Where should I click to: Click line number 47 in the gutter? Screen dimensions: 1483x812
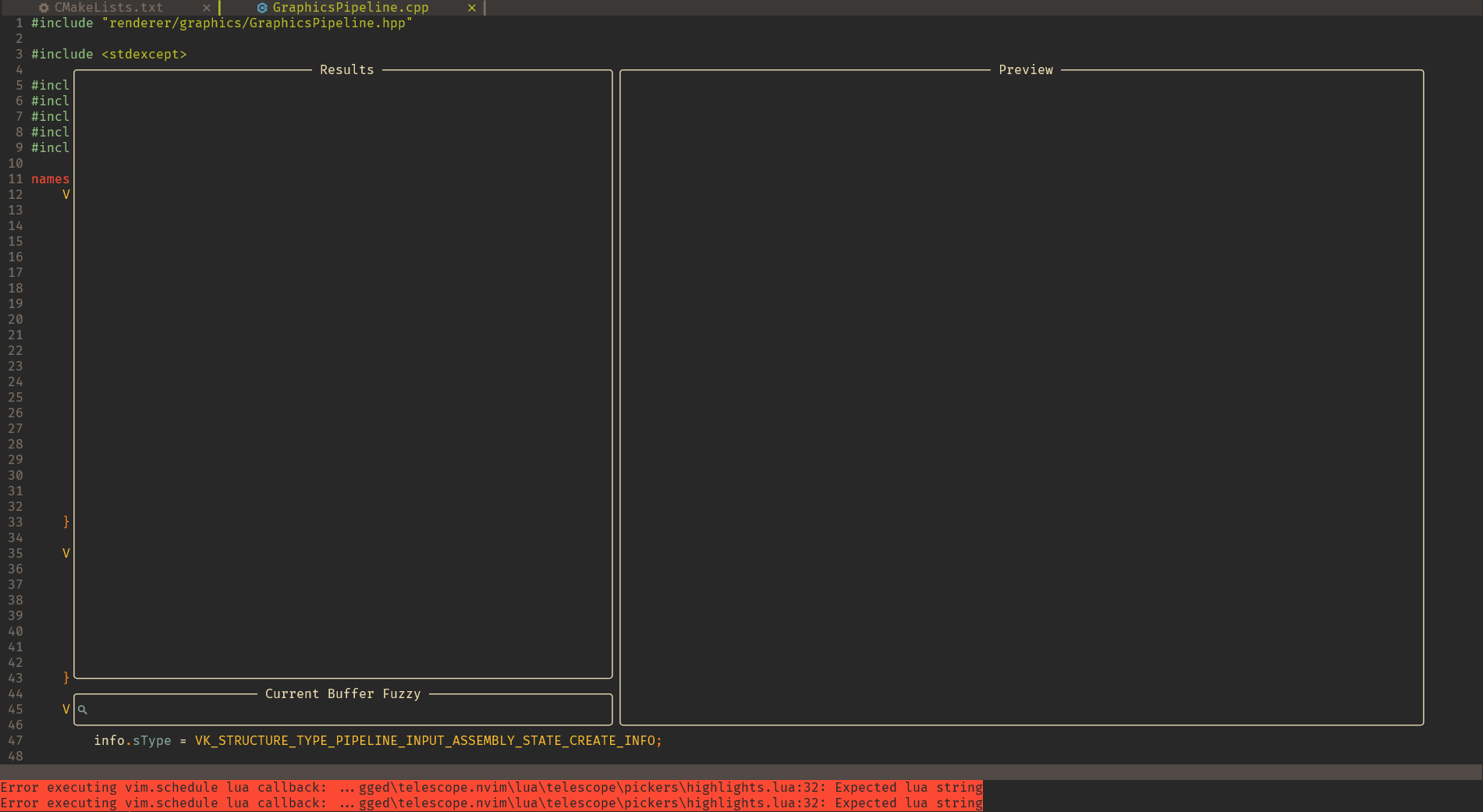[x=16, y=741]
